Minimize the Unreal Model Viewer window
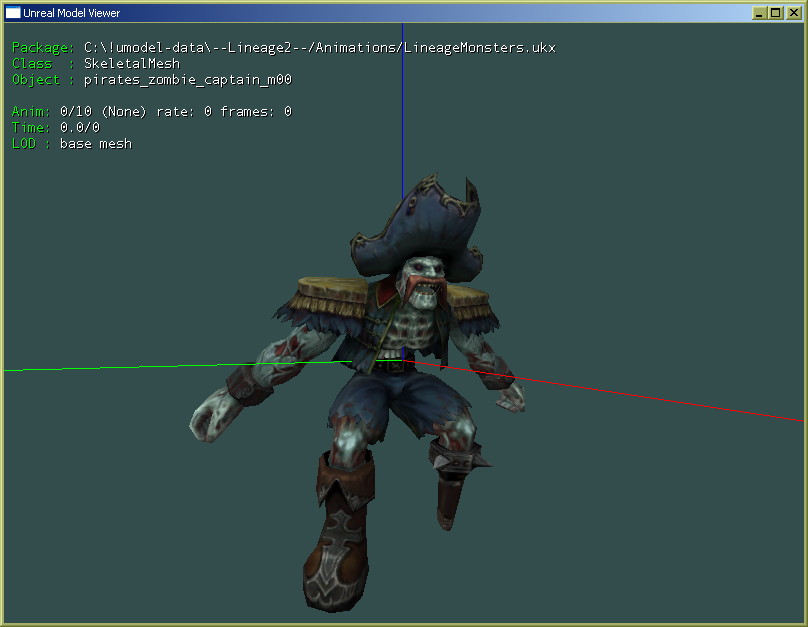808x627 pixels. coord(758,13)
